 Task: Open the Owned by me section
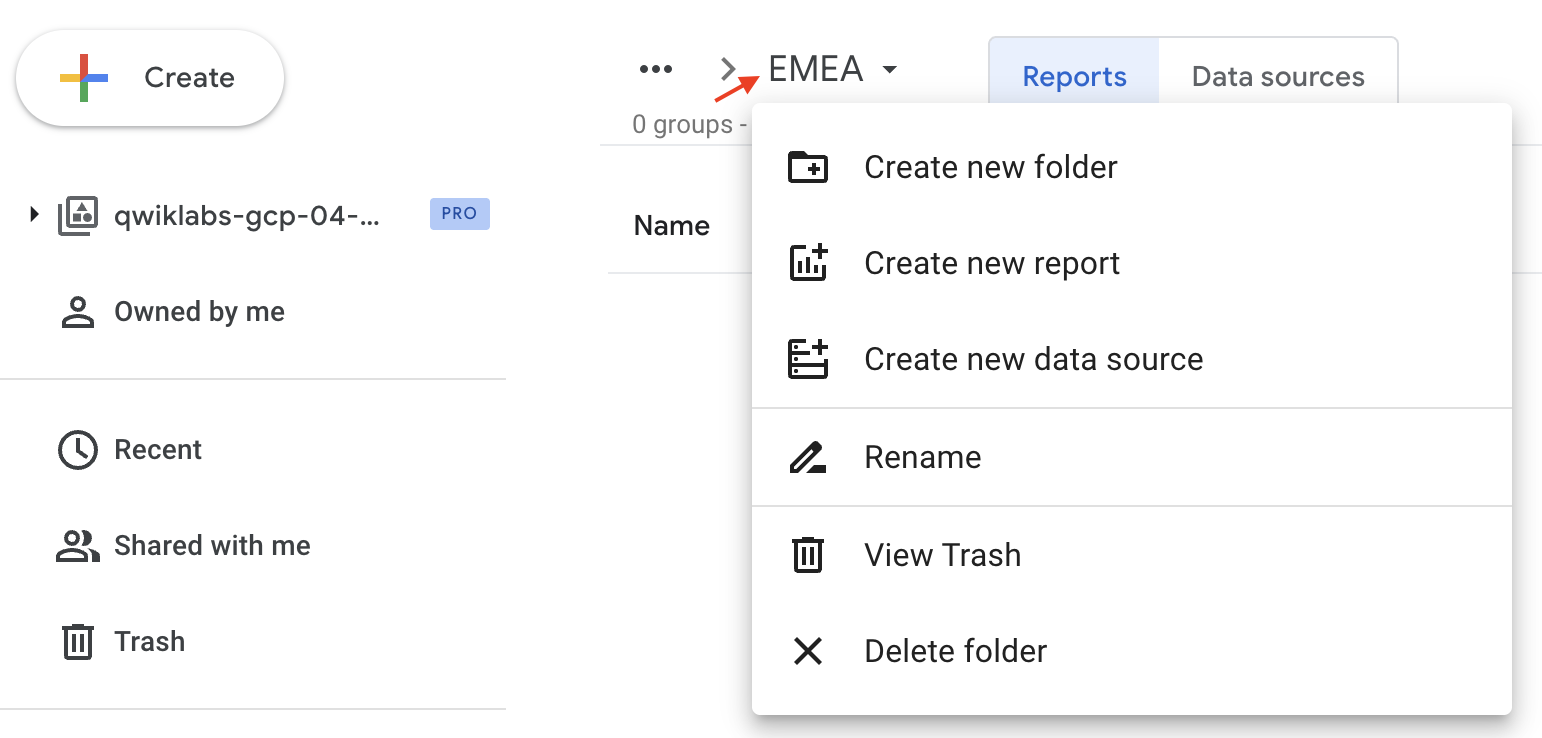coord(199,312)
